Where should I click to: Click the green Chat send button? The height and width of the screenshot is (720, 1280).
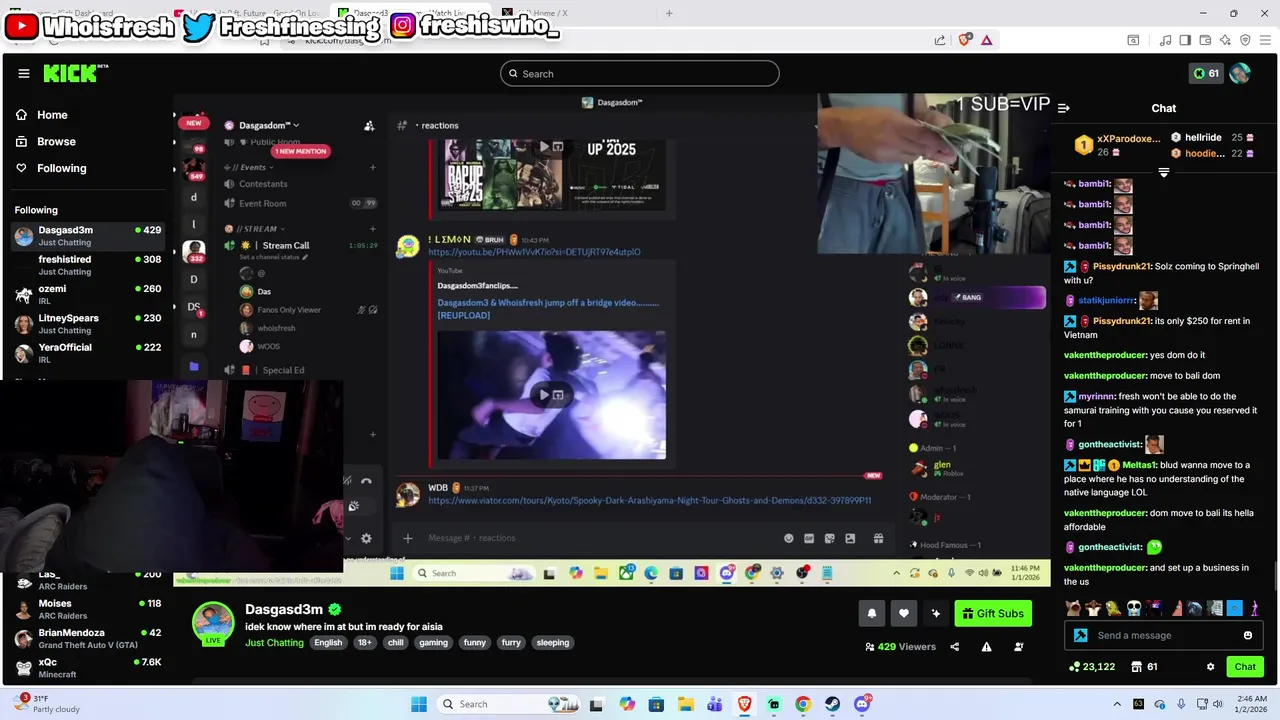[1245, 667]
